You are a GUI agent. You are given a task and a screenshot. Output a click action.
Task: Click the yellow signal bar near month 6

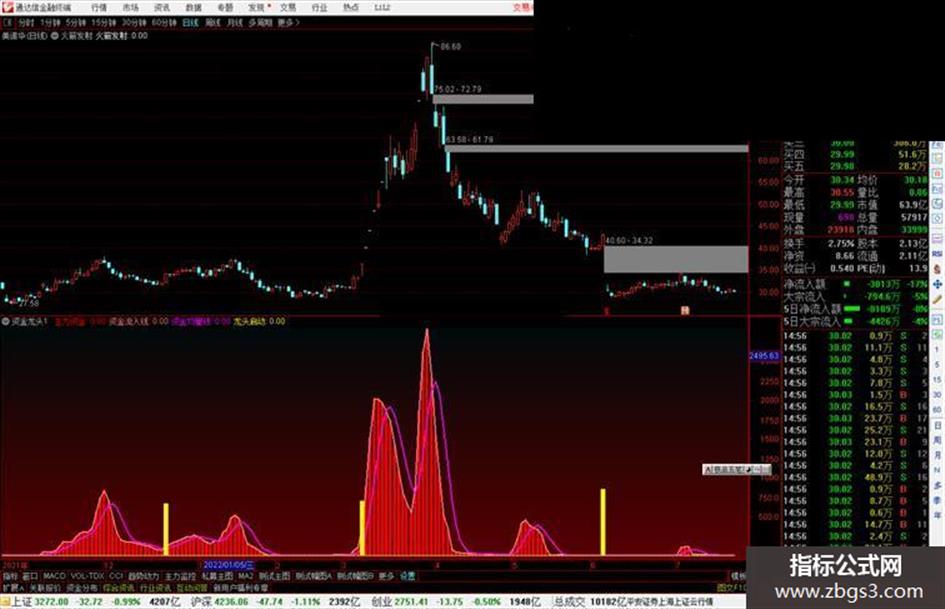(603, 522)
